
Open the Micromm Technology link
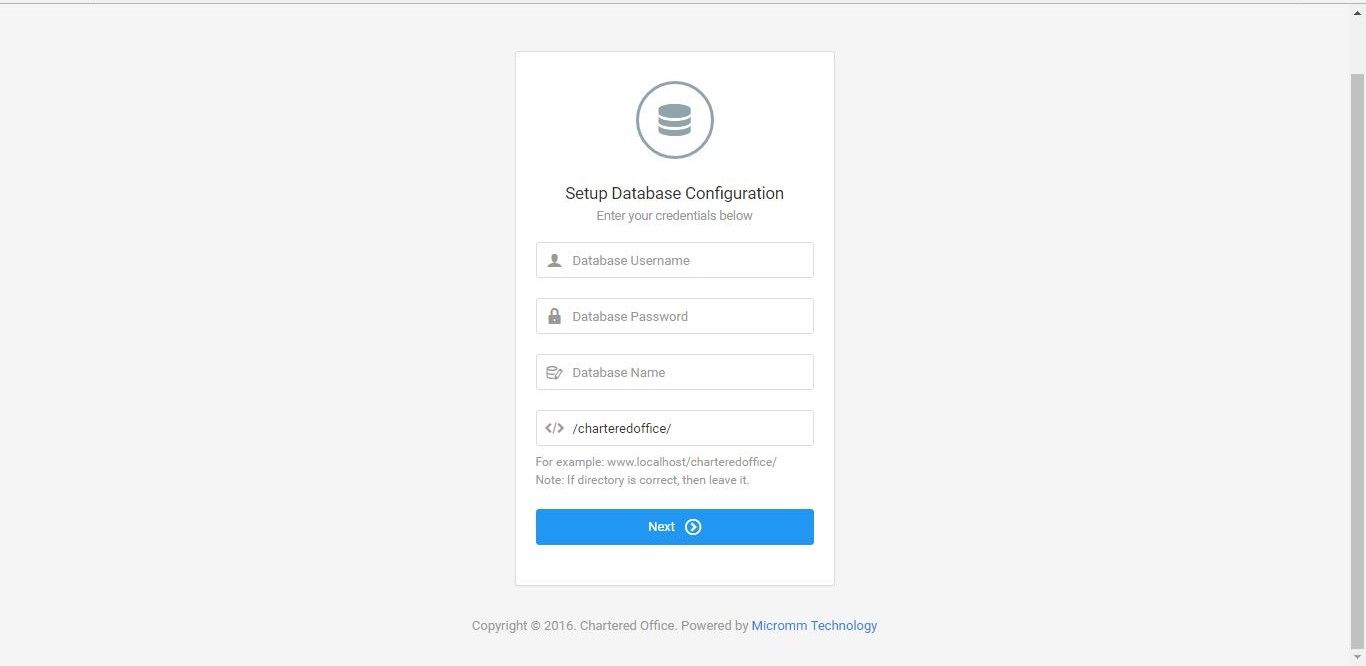pos(814,626)
